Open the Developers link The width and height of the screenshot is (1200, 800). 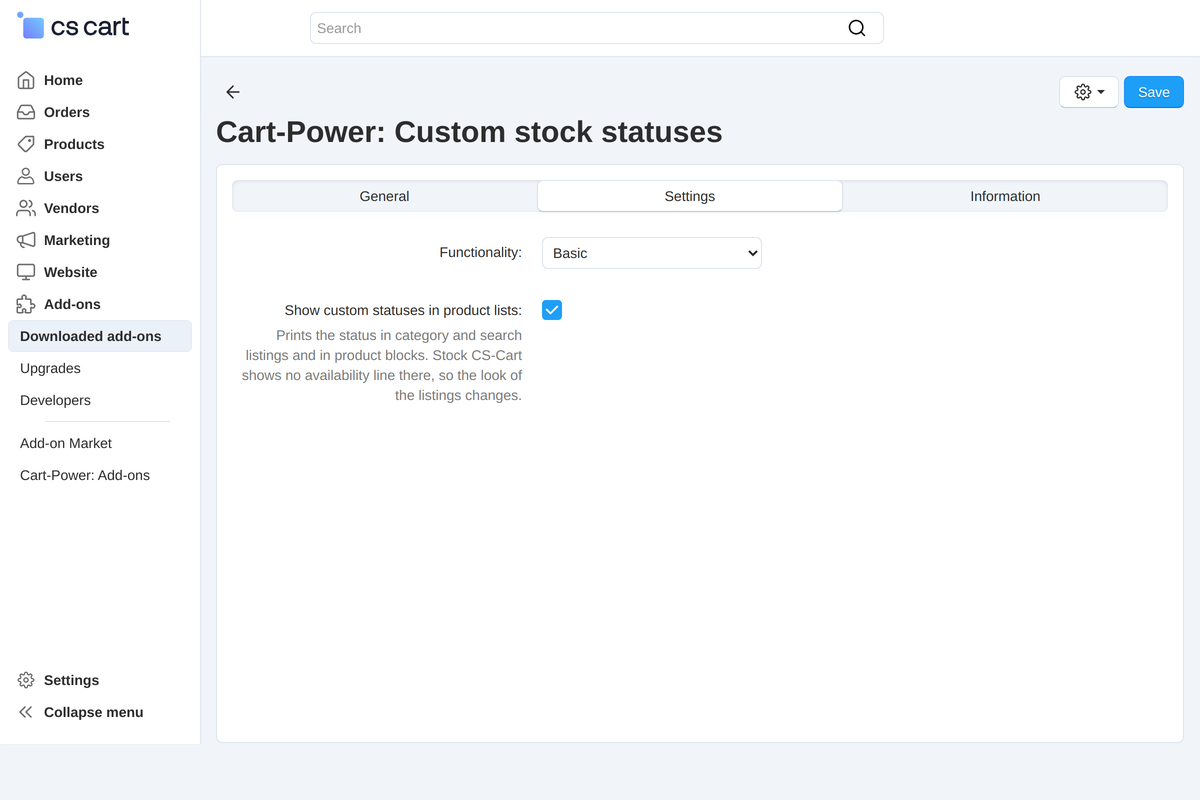55,400
